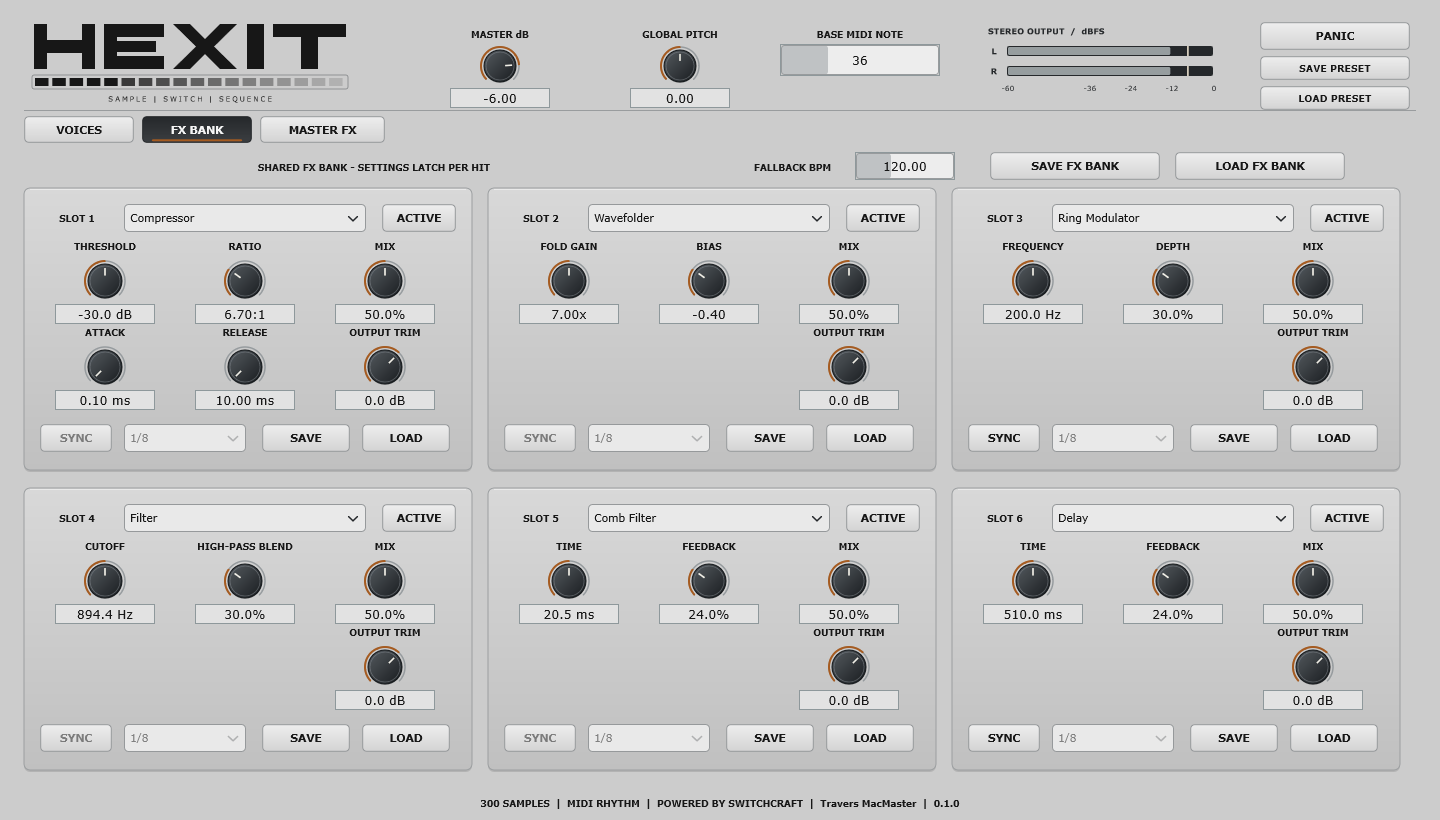The width and height of the screenshot is (1440, 820).
Task: Click Slot 6 Time knob
Action: (1033, 581)
